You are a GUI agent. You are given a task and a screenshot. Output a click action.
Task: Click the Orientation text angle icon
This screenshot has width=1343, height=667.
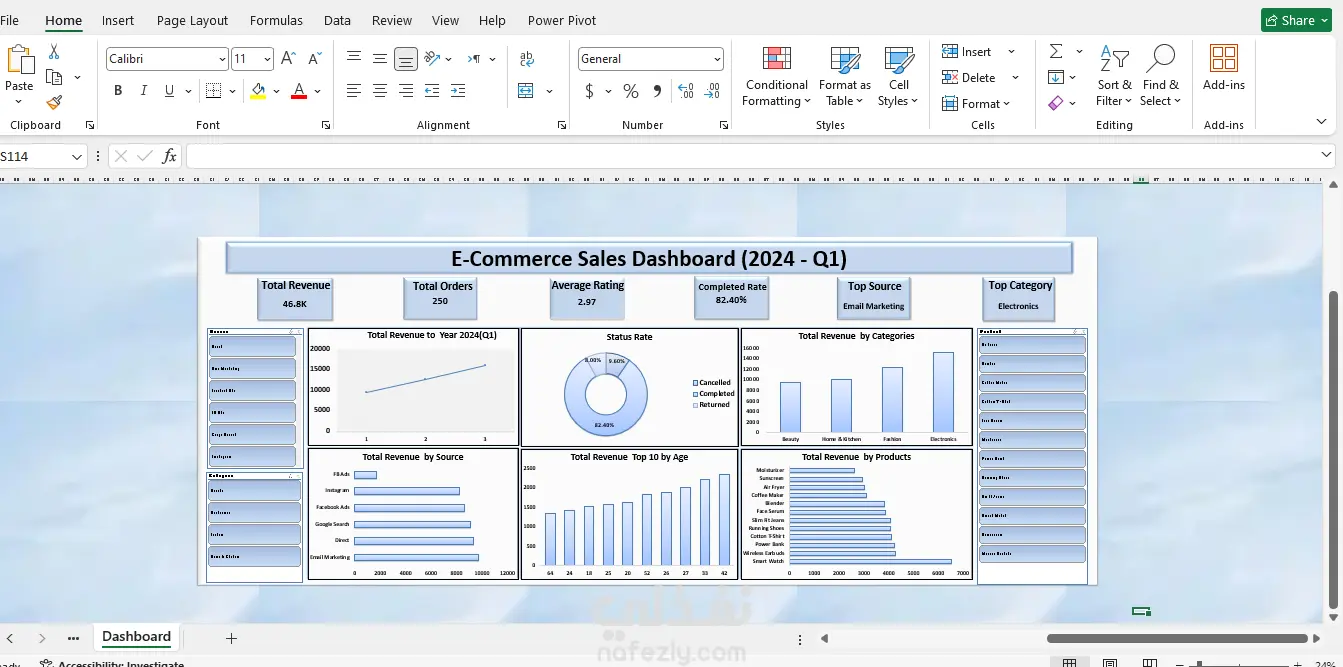(x=432, y=59)
